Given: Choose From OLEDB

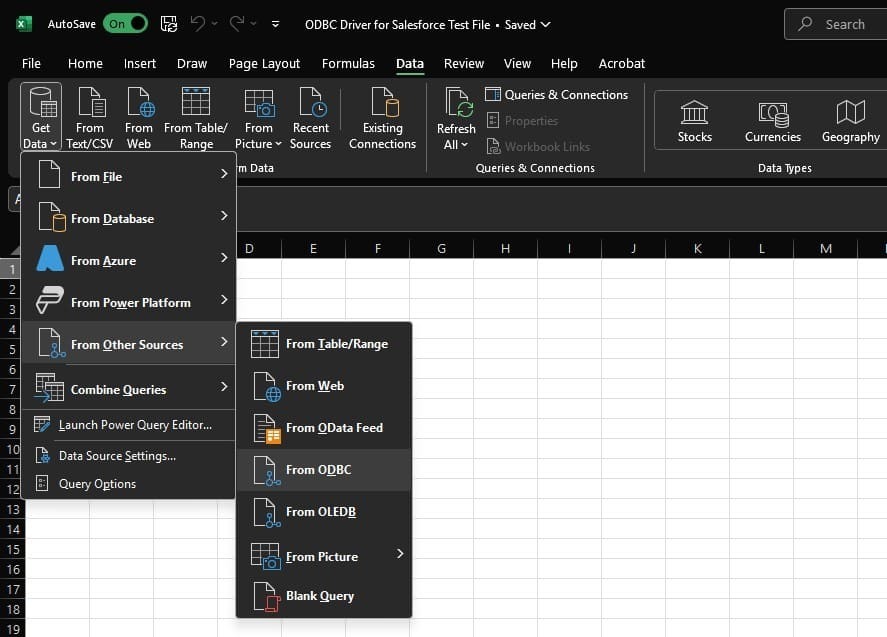Looking at the screenshot, I should pos(324,511).
